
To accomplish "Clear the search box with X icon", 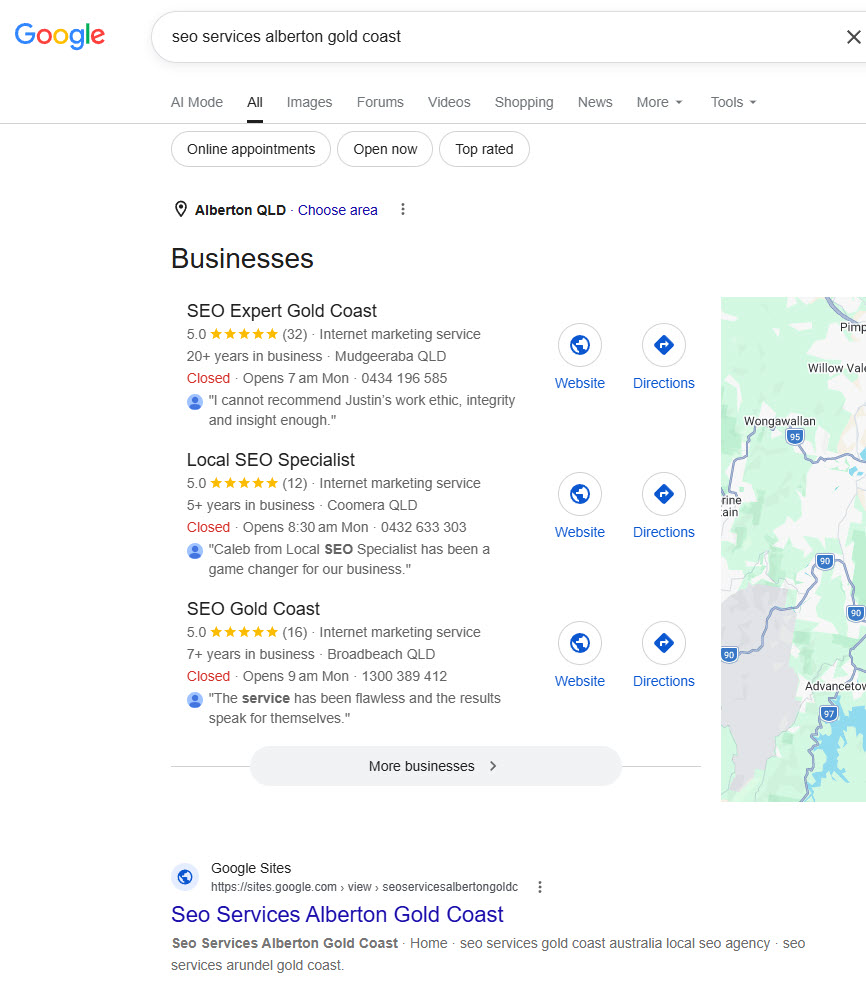I will [x=853, y=37].
